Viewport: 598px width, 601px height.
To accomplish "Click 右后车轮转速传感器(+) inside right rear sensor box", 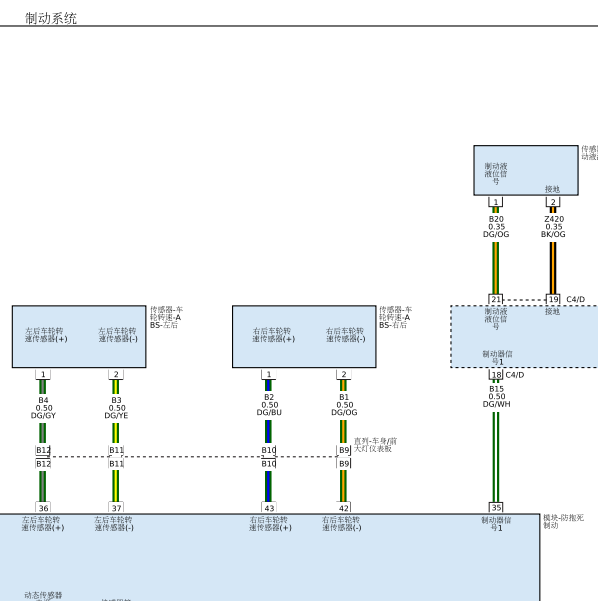I will click(x=274, y=335).
